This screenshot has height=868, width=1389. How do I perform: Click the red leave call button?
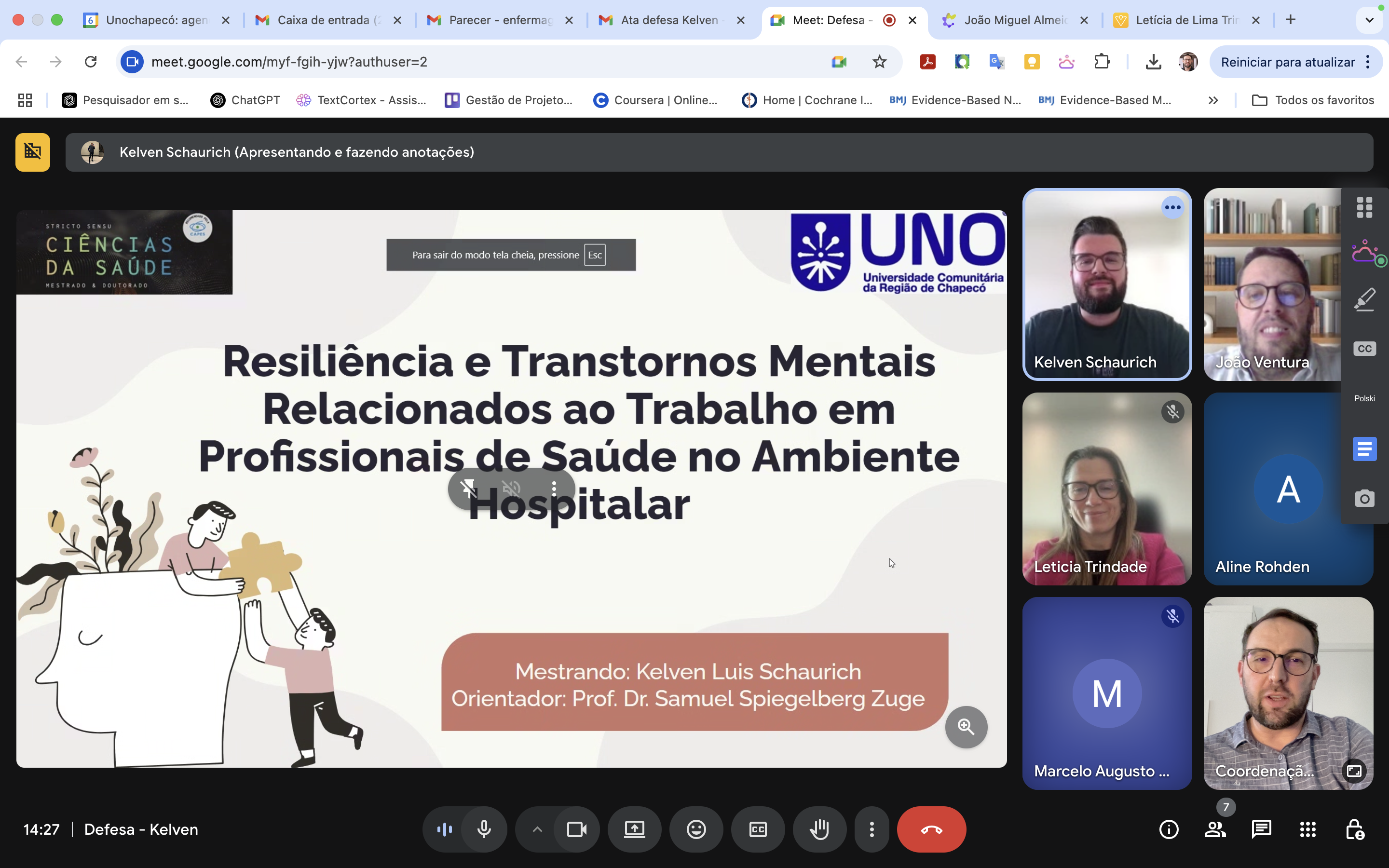pyautogui.click(x=931, y=829)
